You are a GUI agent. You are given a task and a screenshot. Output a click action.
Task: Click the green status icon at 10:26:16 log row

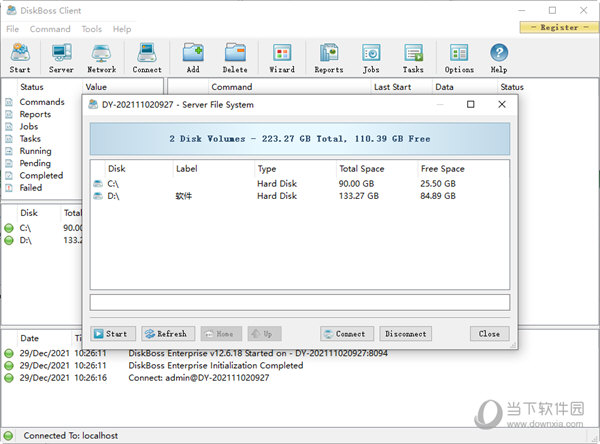9,378
